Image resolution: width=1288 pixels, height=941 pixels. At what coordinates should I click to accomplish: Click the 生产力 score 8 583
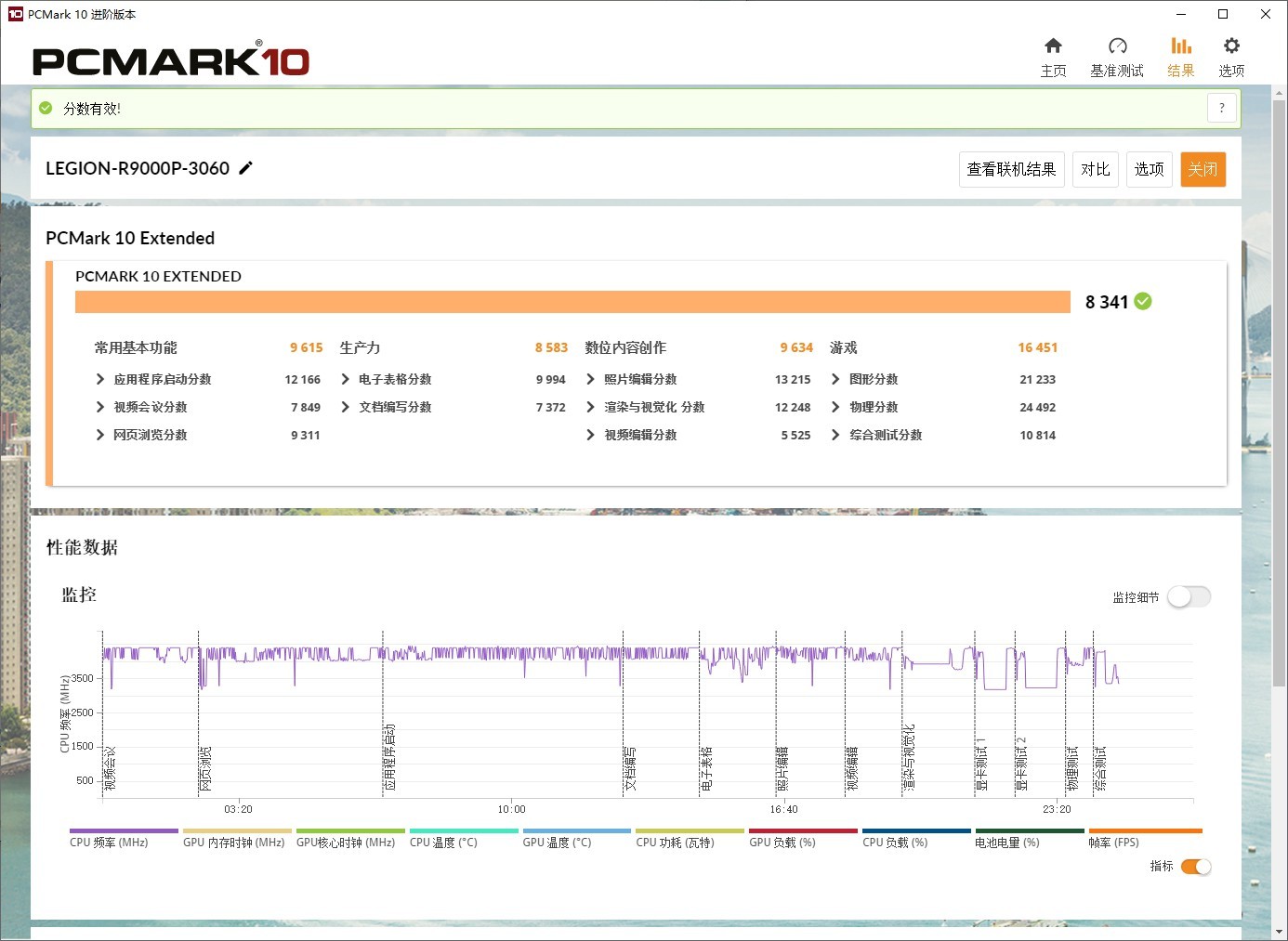(x=551, y=347)
